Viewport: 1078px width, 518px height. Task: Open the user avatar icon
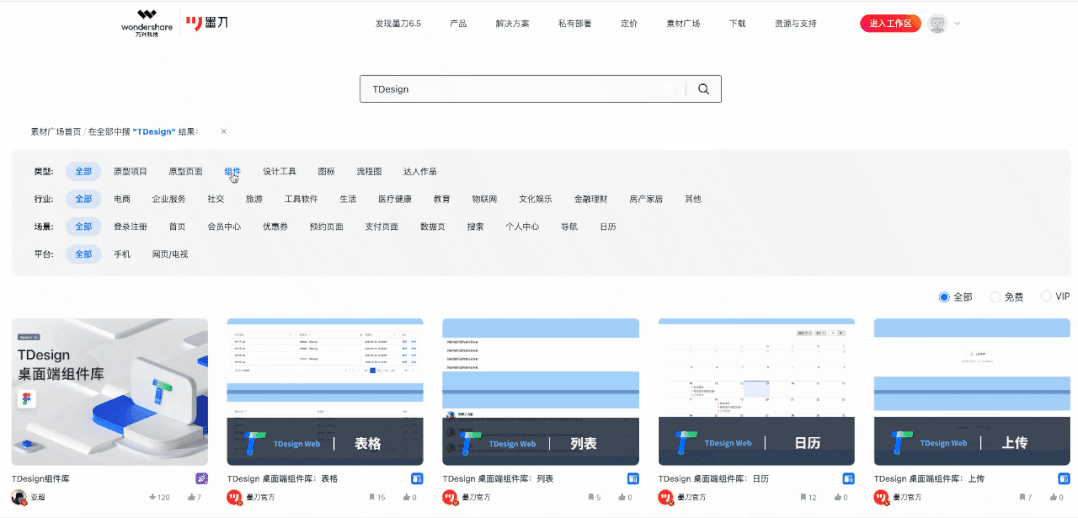(x=936, y=23)
